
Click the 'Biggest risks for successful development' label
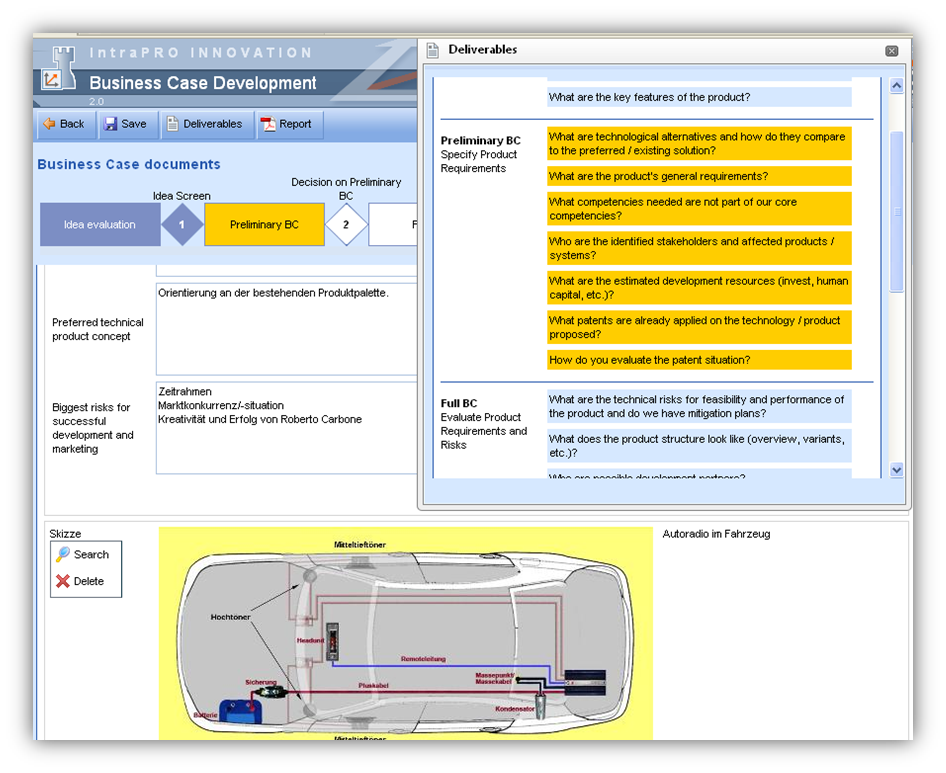93,428
